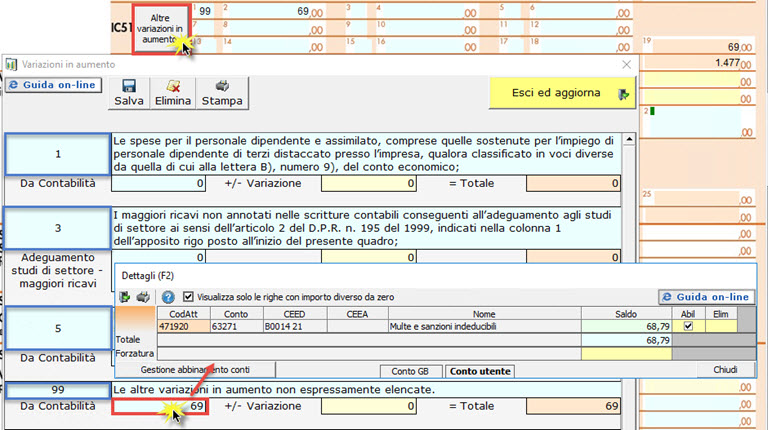Select variation row number 5 box
Image resolution: width=768 pixels, height=430 pixels.
point(58,328)
